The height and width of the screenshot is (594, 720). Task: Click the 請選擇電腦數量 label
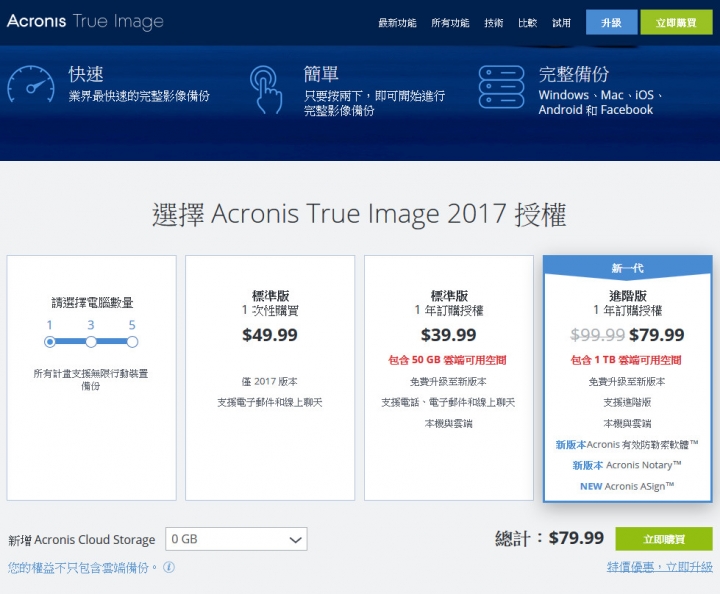(x=92, y=303)
